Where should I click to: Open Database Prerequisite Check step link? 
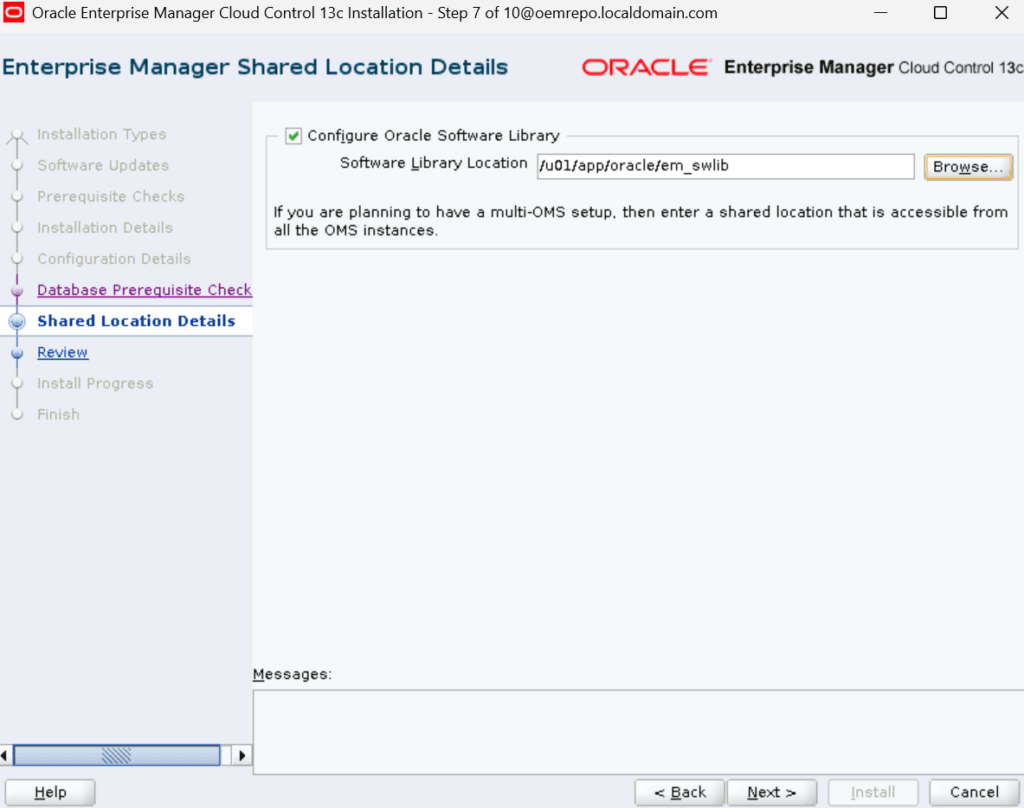tap(144, 289)
